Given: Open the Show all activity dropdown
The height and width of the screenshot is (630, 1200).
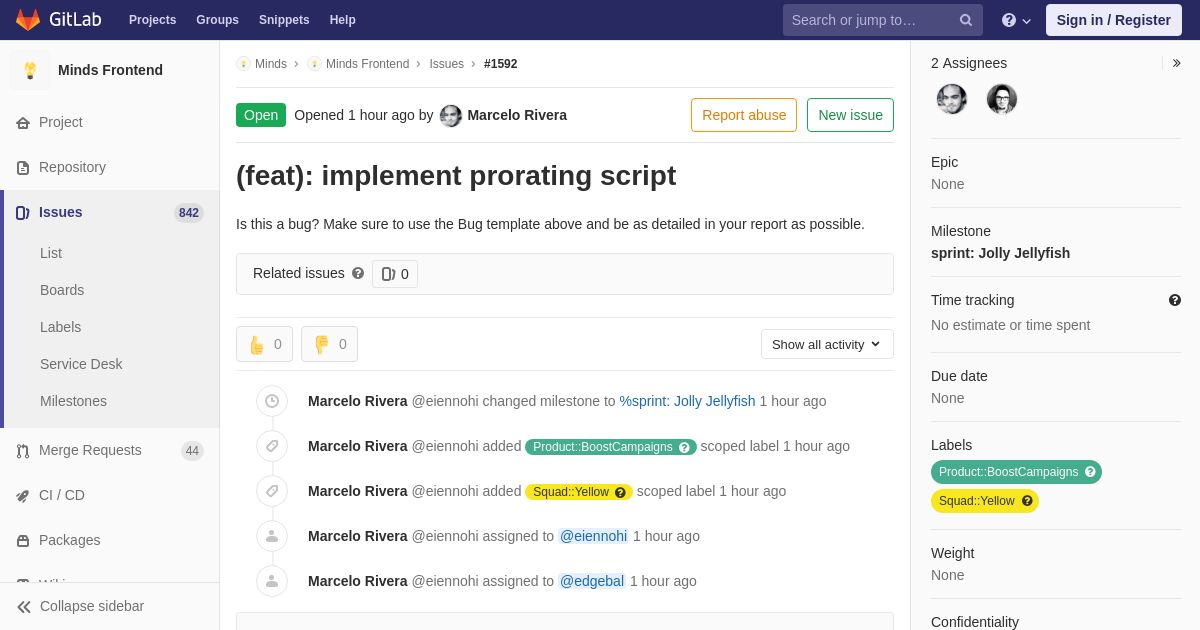Looking at the screenshot, I should click(x=827, y=344).
